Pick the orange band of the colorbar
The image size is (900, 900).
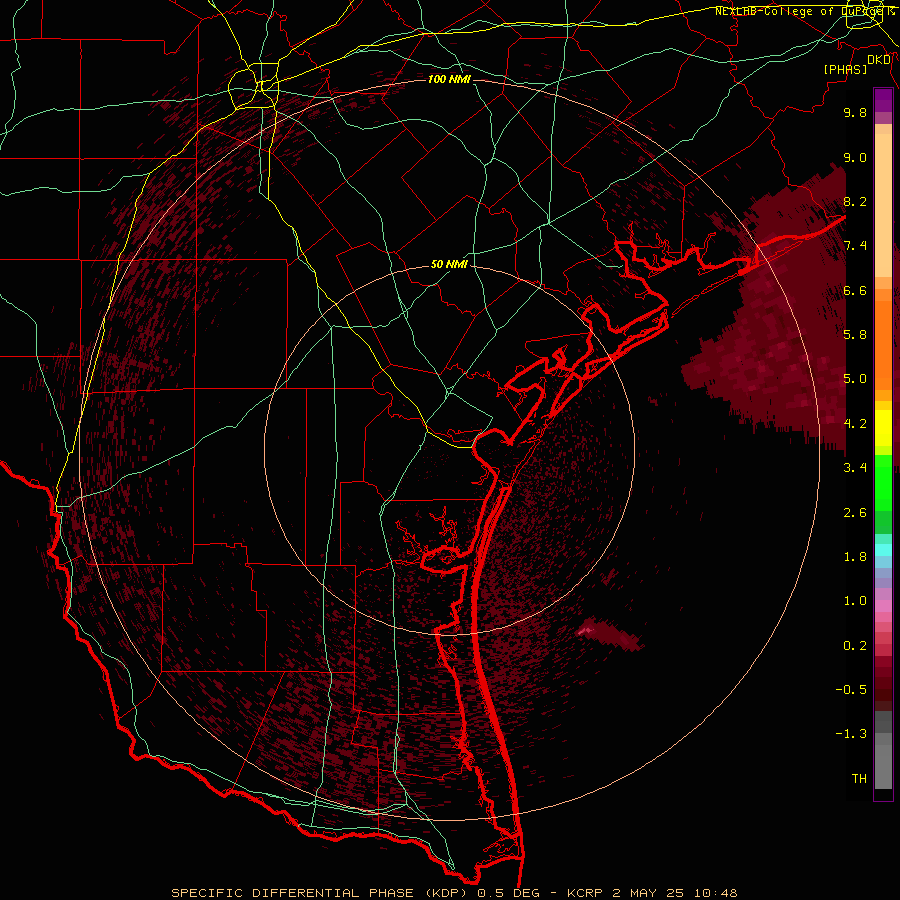point(883,344)
